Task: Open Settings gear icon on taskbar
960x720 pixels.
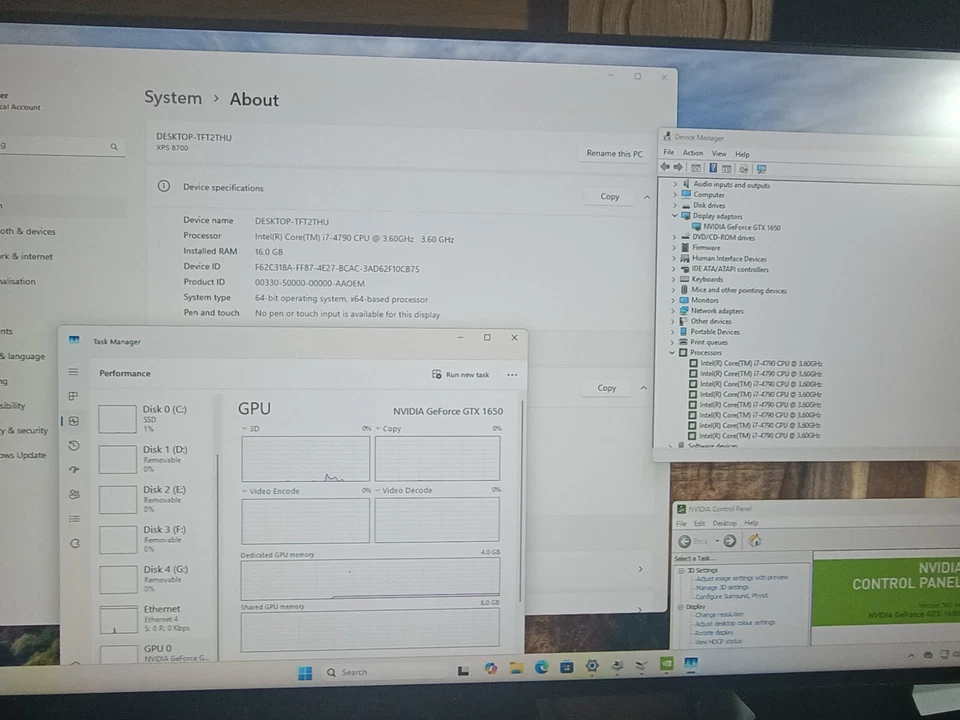Action: [x=592, y=666]
